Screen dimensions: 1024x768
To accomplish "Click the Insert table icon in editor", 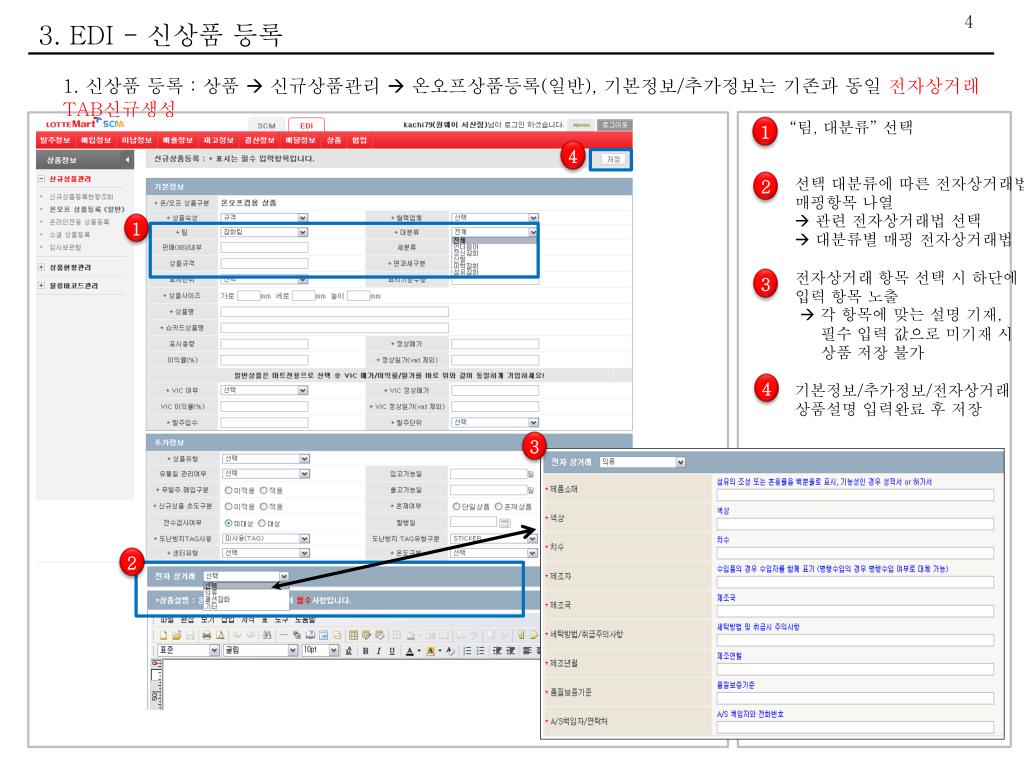I will click(353, 635).
